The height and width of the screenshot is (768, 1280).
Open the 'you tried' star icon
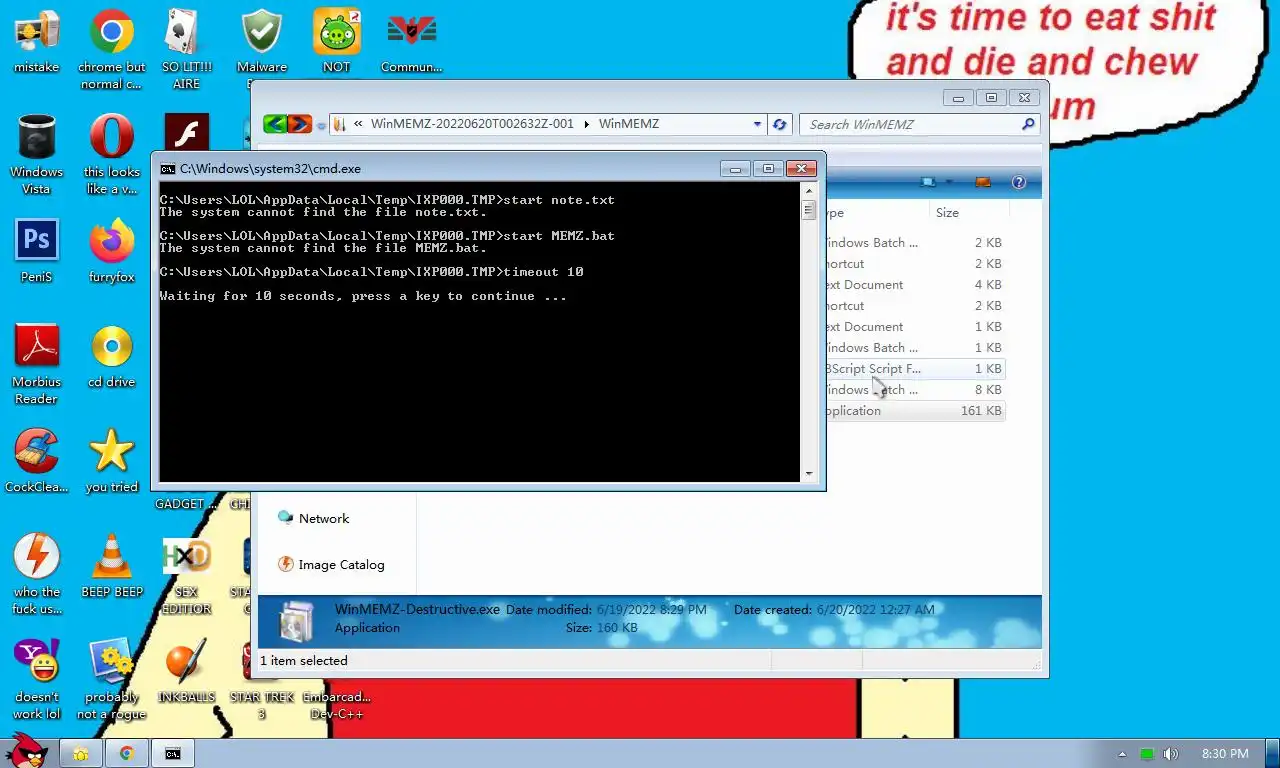click(x=111, y=462)
